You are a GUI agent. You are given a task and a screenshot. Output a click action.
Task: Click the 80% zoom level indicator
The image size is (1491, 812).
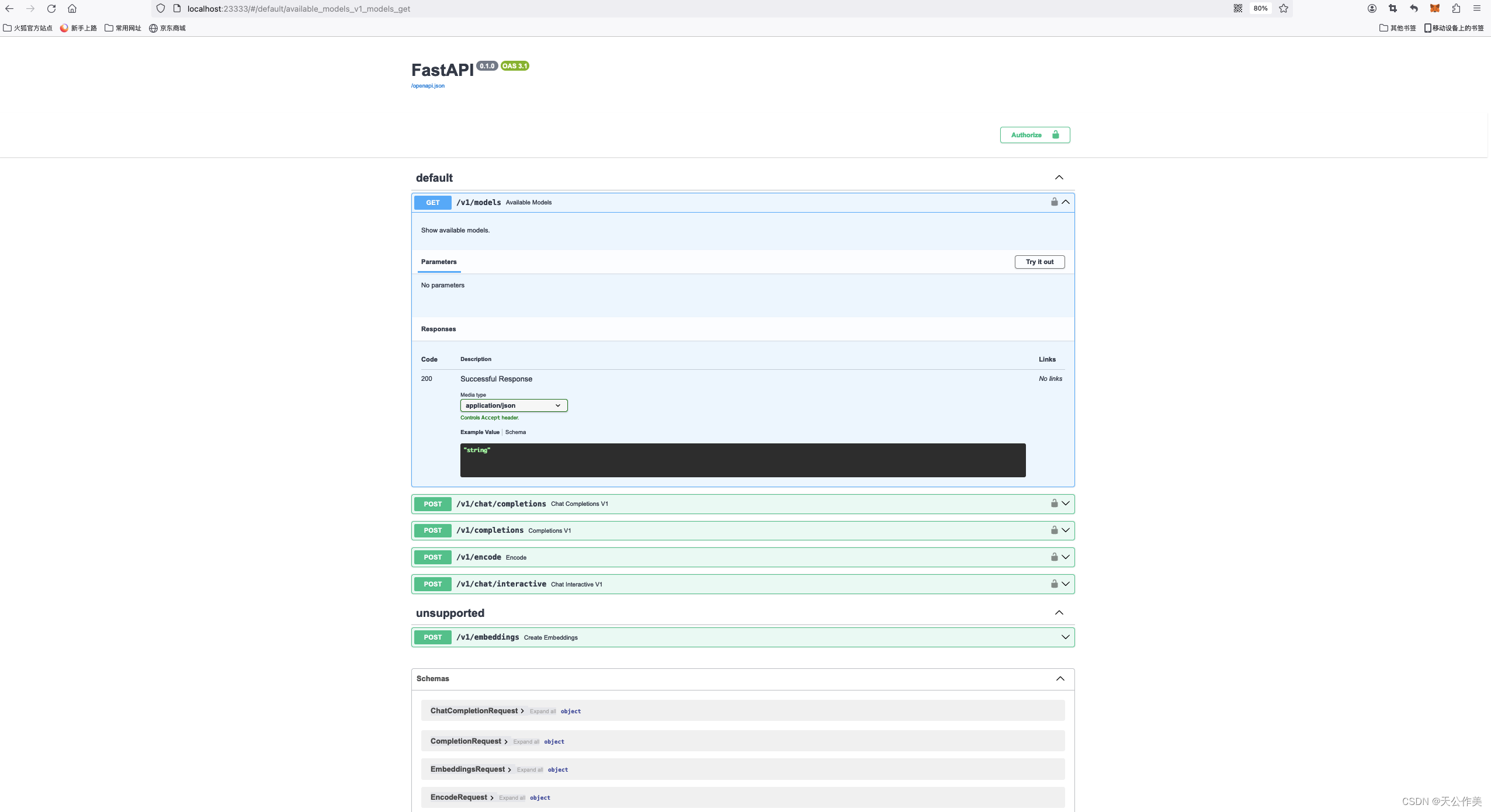click(1260, 8)
